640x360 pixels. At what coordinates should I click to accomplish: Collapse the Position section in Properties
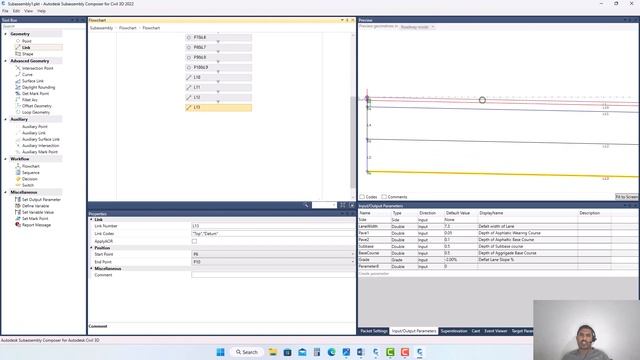[91, 248]
